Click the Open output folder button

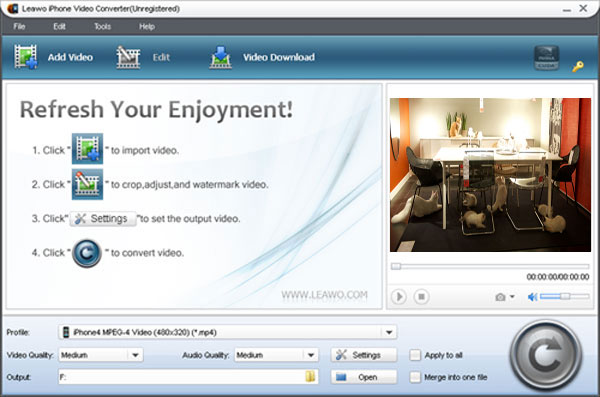click(x=364, y=377)
